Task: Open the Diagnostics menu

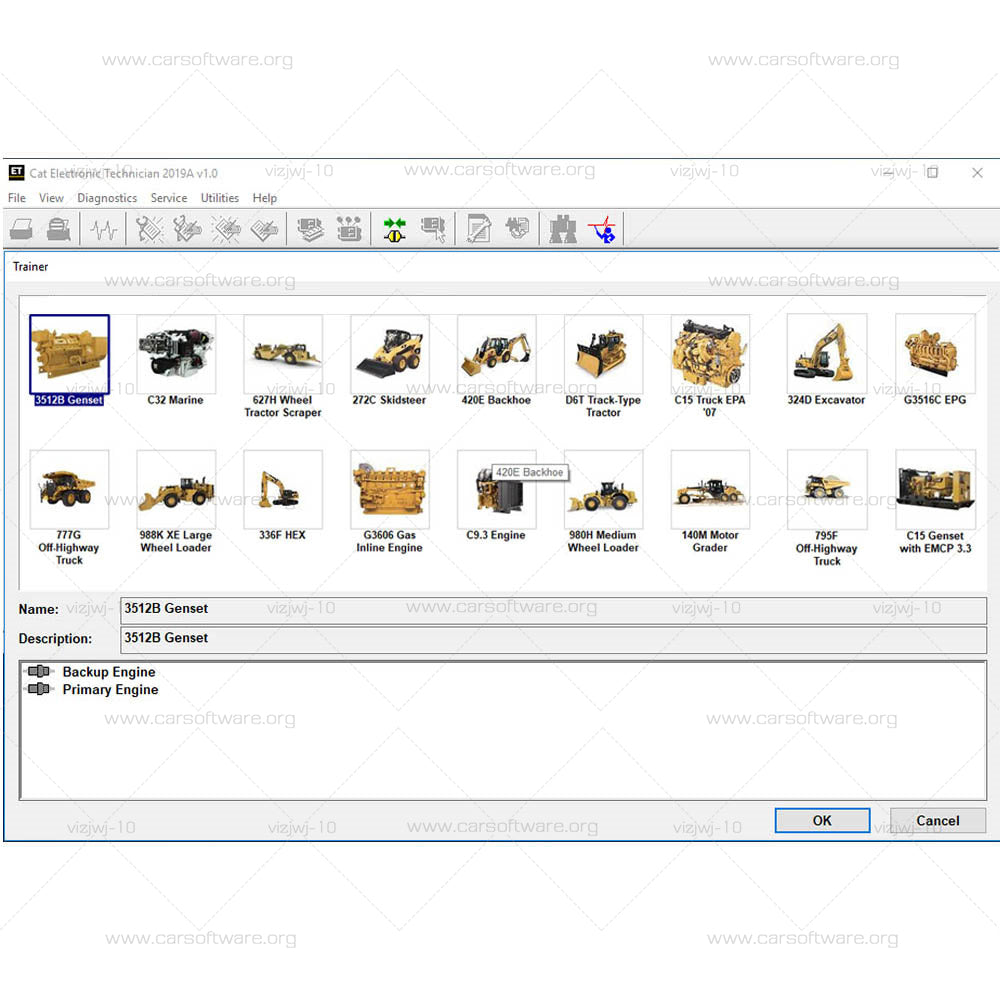Action: 107,198
